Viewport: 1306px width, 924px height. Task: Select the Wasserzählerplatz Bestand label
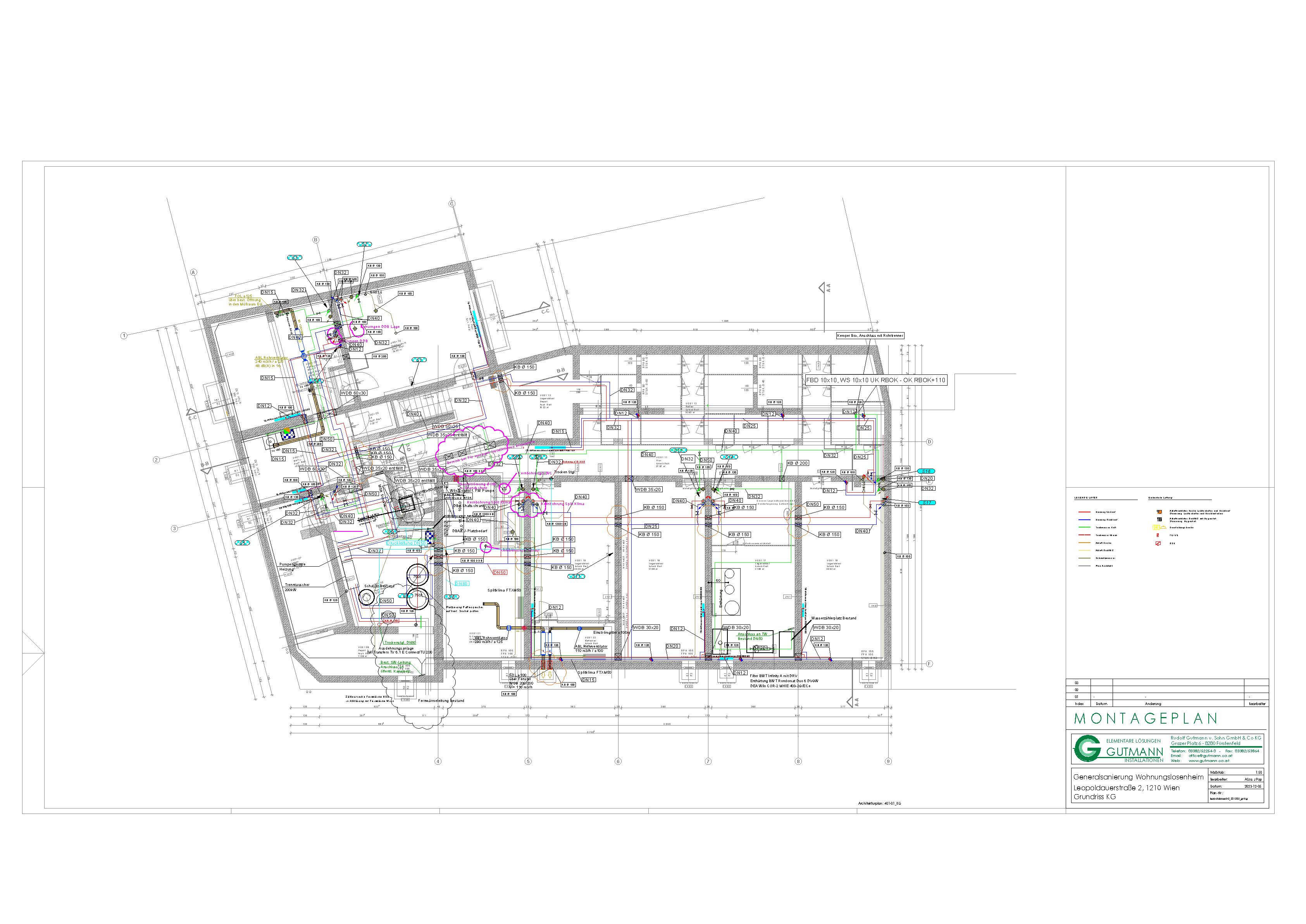pyautogui.click(x=833, y=618)
